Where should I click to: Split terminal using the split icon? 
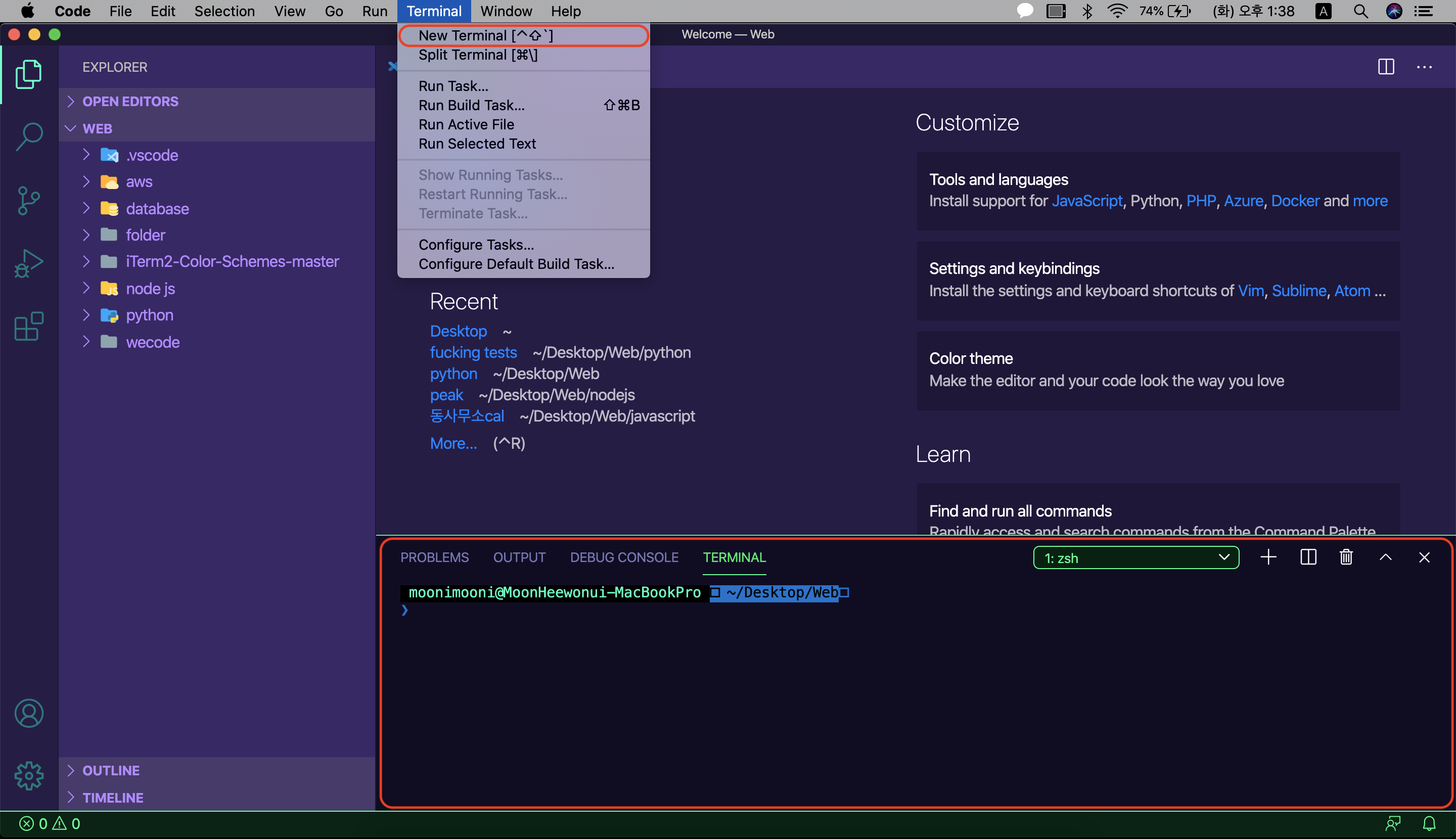point(1308,557)
